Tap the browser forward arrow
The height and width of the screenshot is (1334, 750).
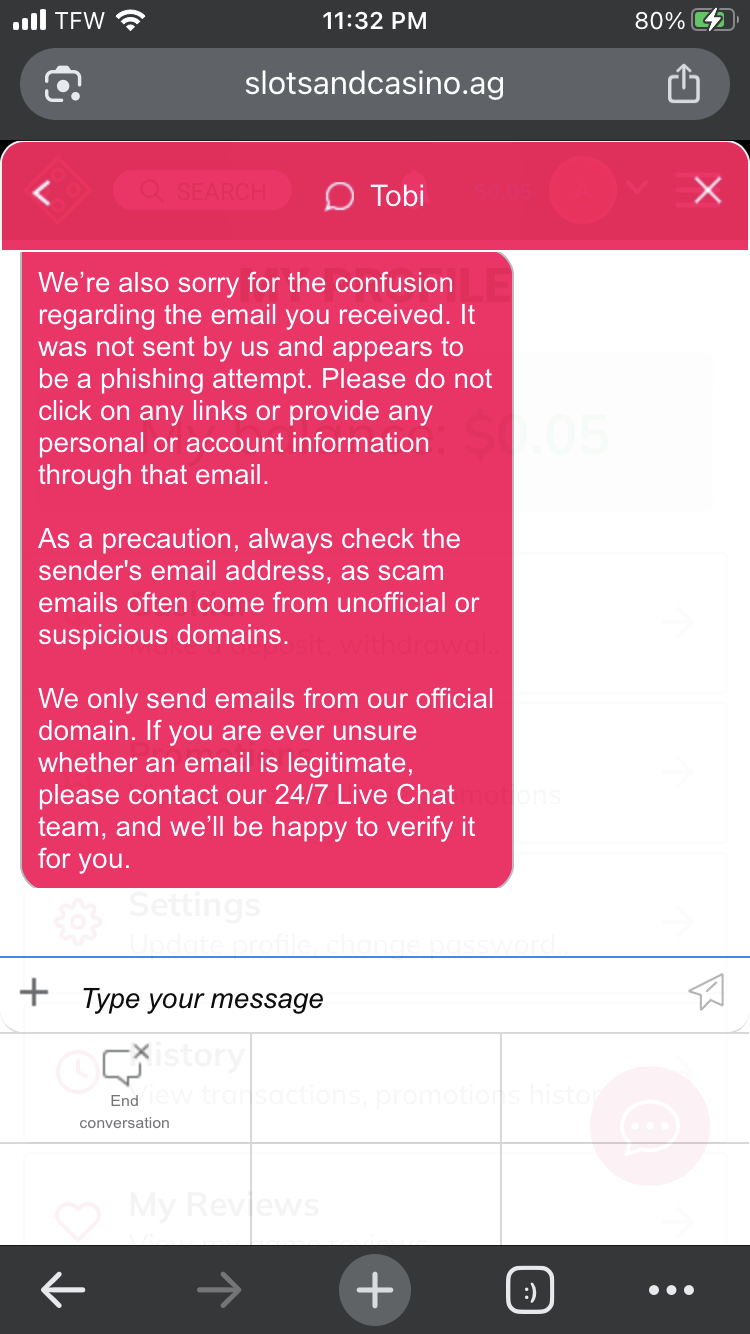[219, 1291]
